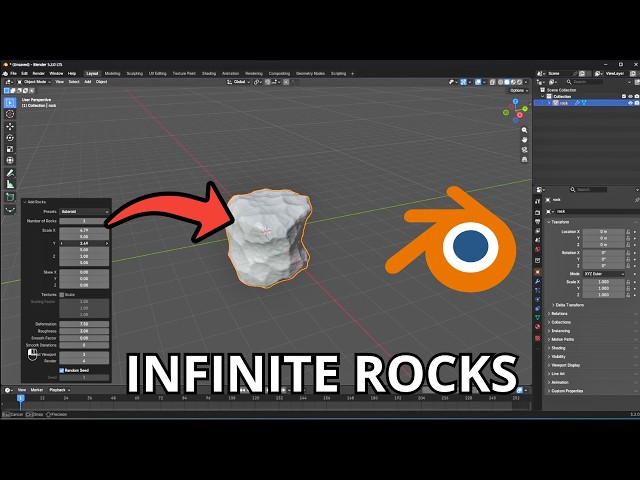Select the Rotate tool
The height and width of the screenshot is (480, 640).
pos(10,138)
